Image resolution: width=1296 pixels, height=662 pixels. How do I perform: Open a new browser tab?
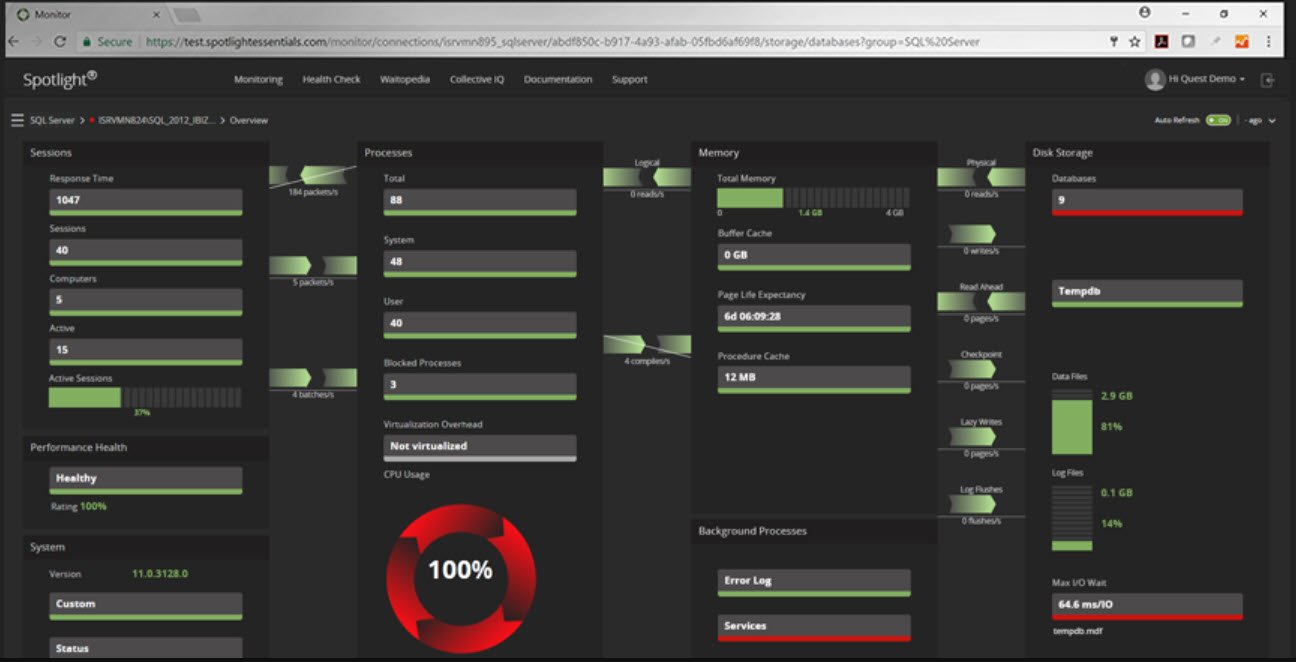click(186, 15)
